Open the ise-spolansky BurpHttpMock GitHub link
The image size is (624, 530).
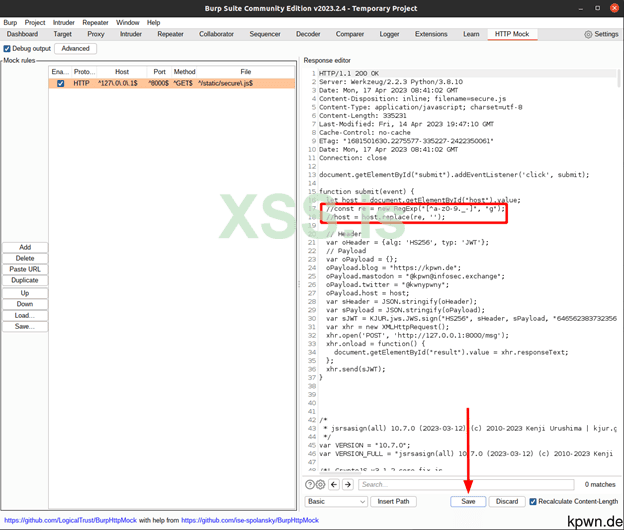coord(250,520)
